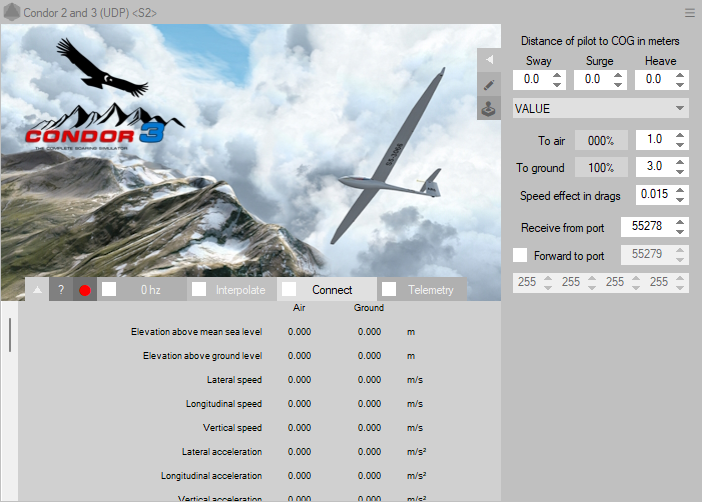Click the Interpolate label
Image resolution: width=702 pixels, height=502 pixels.
tap(240, 290)
